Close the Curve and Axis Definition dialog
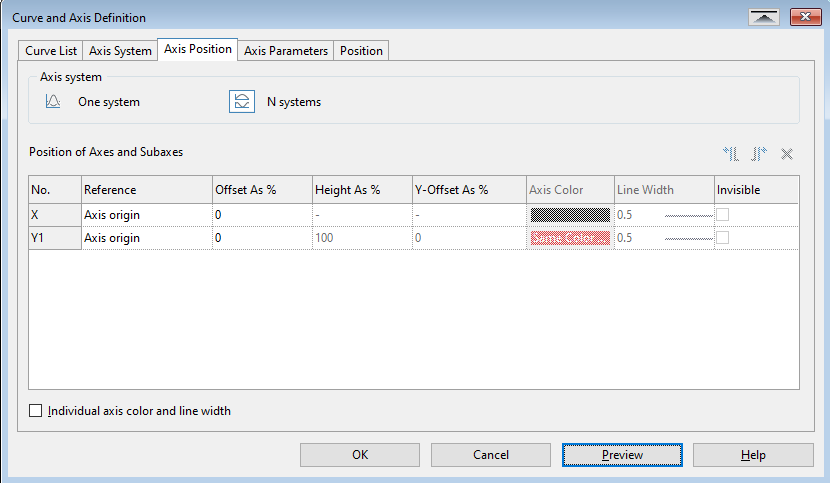The image size is (830, 483). (803, 17)
